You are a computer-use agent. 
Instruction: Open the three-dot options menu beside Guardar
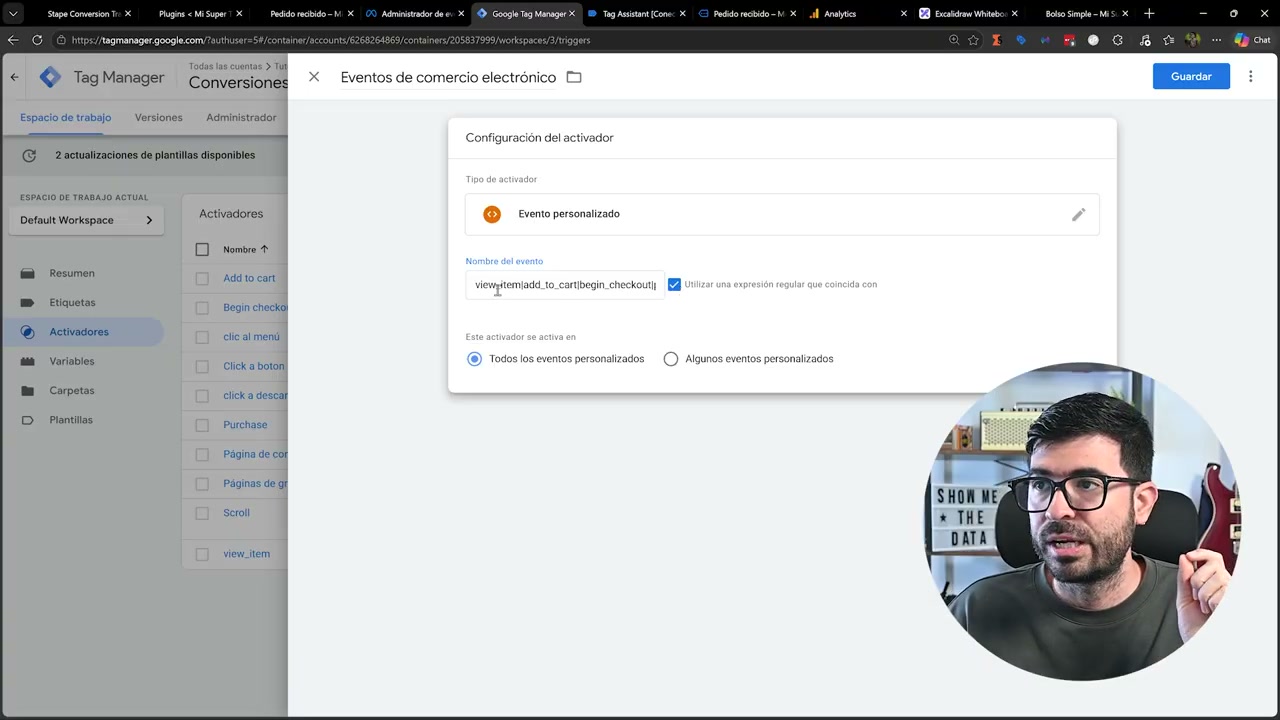tap(1250, 76)
